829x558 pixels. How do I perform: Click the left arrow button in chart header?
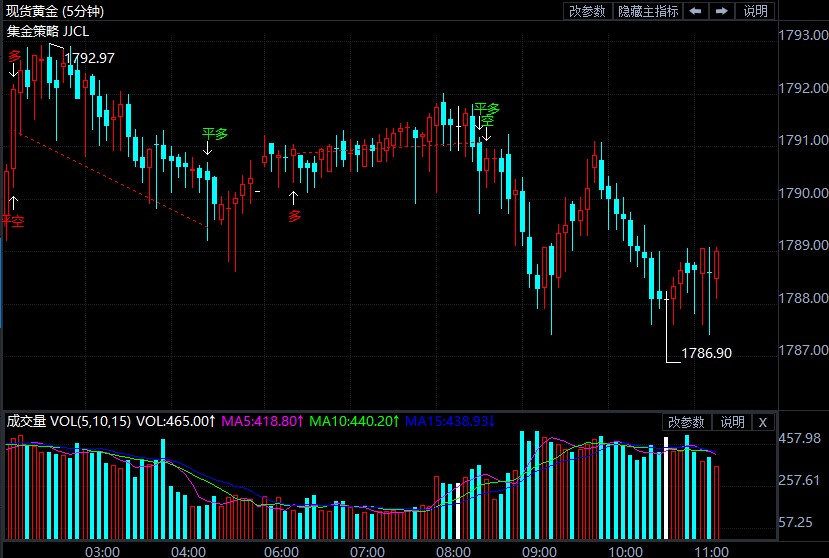click(695, 11)
